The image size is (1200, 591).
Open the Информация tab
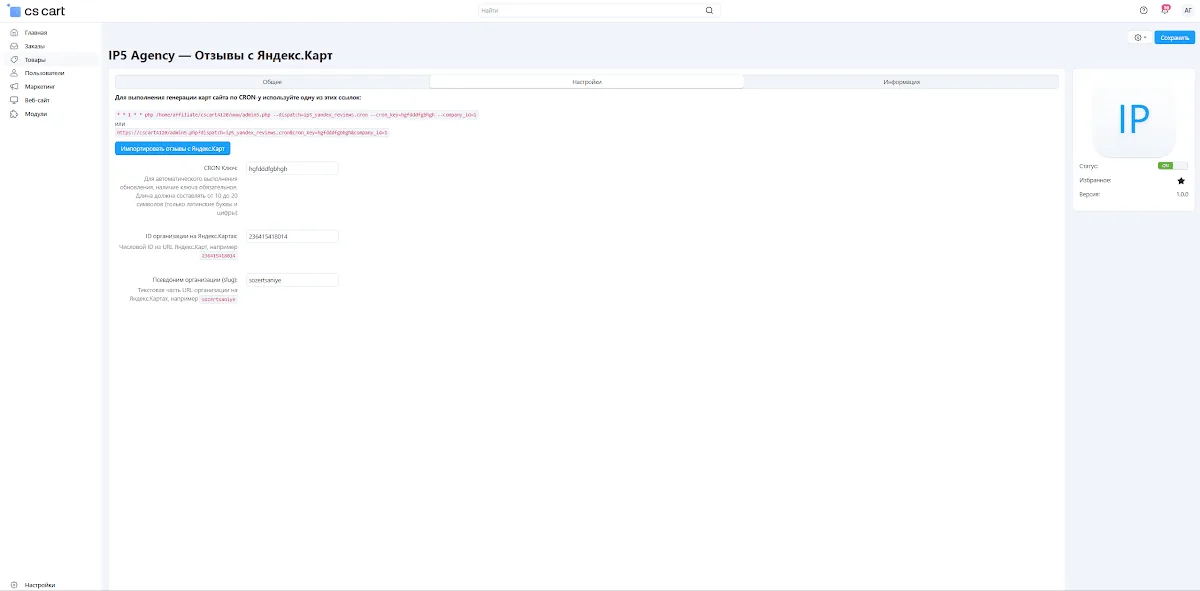[x=901, y=82]
